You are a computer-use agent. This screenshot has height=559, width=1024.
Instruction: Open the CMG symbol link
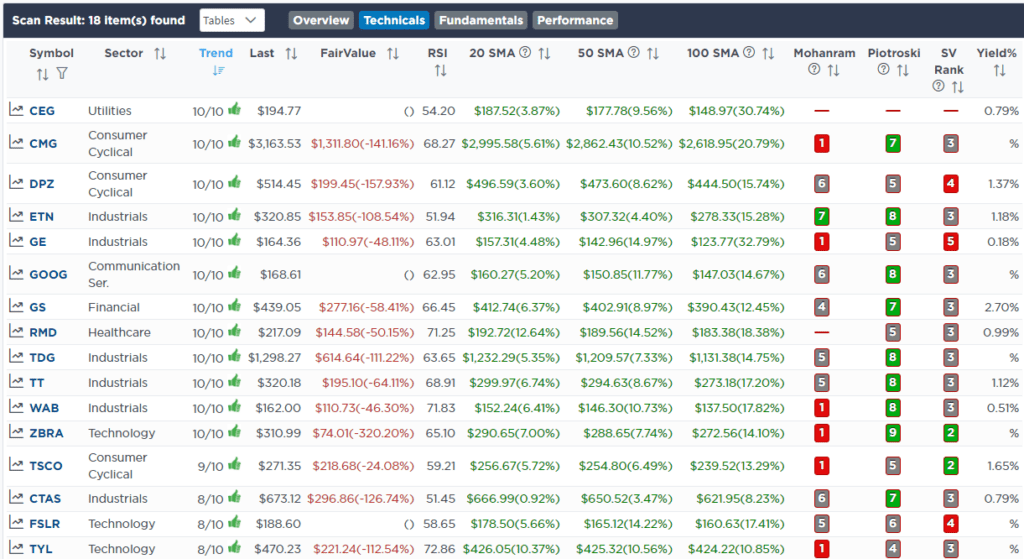(43, 144)
